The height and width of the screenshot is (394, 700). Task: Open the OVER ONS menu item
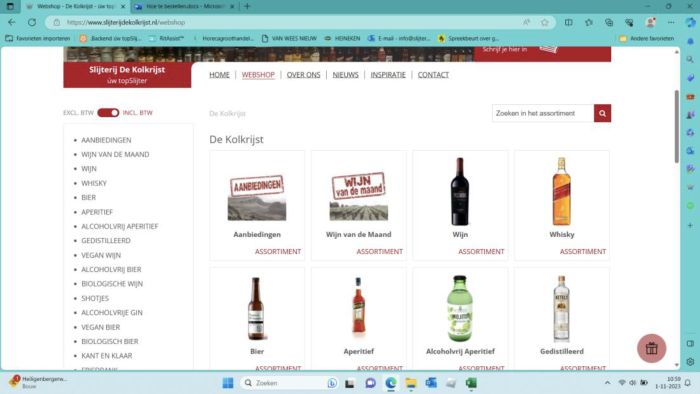pyautogui.click(x=304, y=75)
